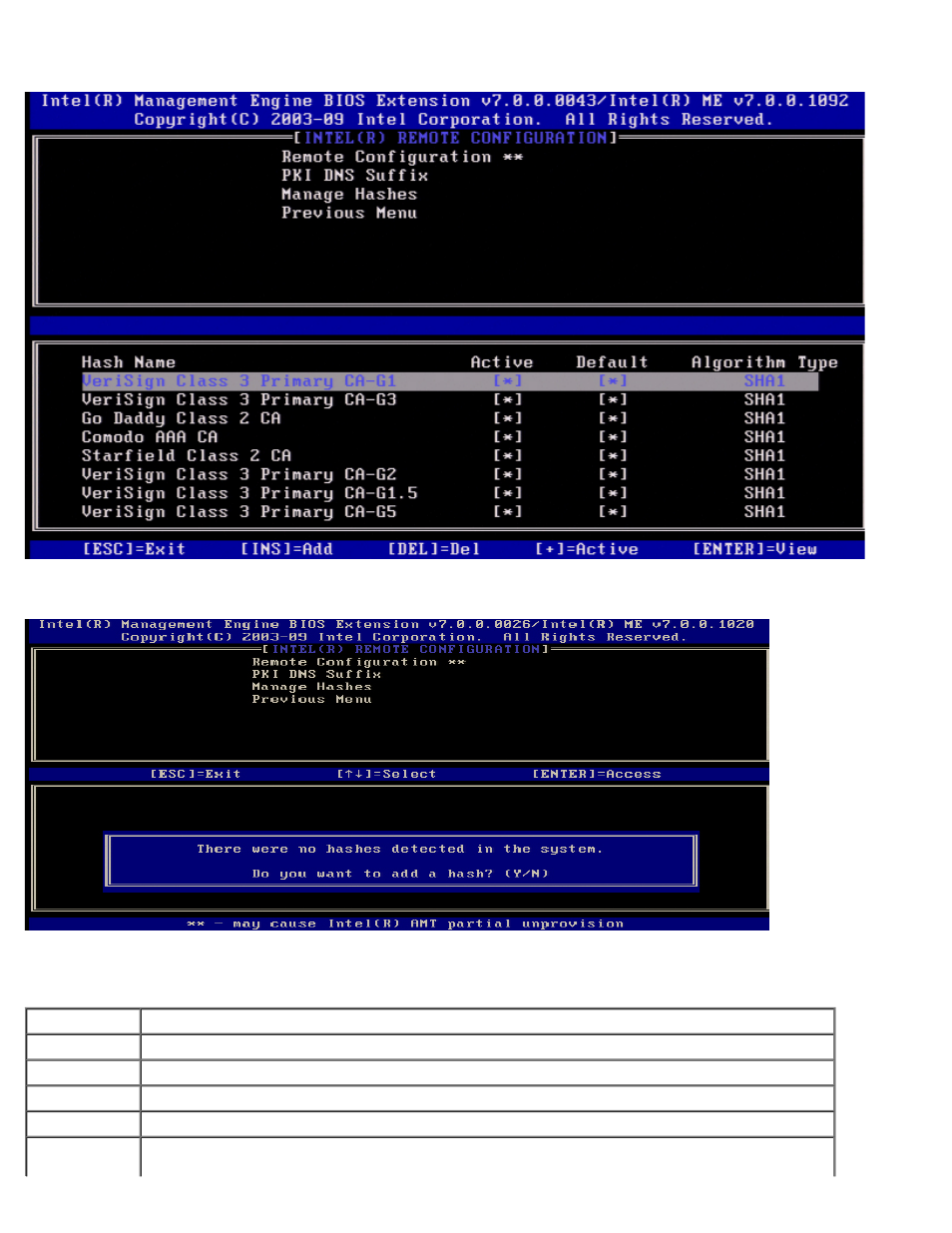Screen dimensions: 952x1233
Task: Select hash name Comodo AAA CA
Action: 150,437
